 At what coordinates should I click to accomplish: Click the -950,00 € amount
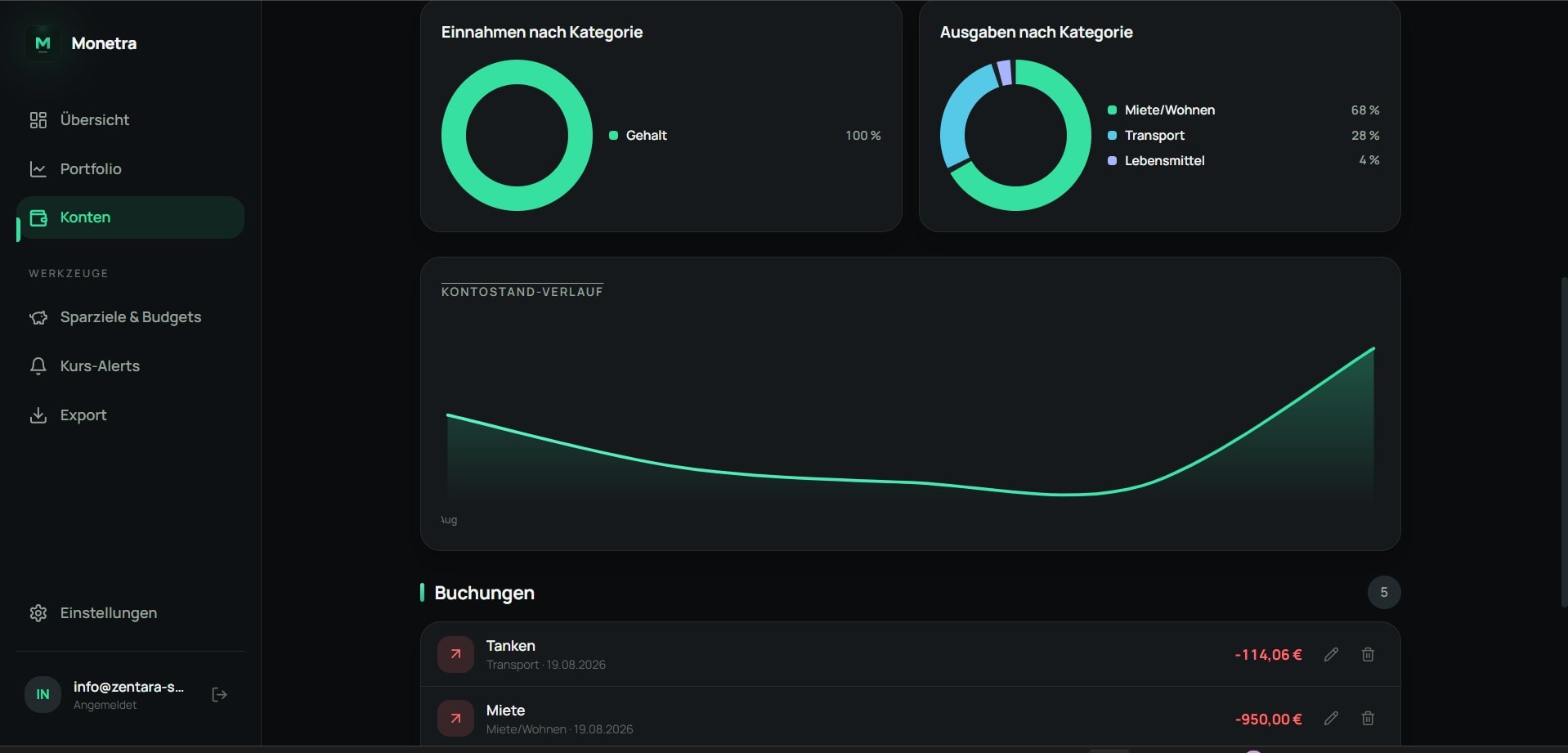1268,719
